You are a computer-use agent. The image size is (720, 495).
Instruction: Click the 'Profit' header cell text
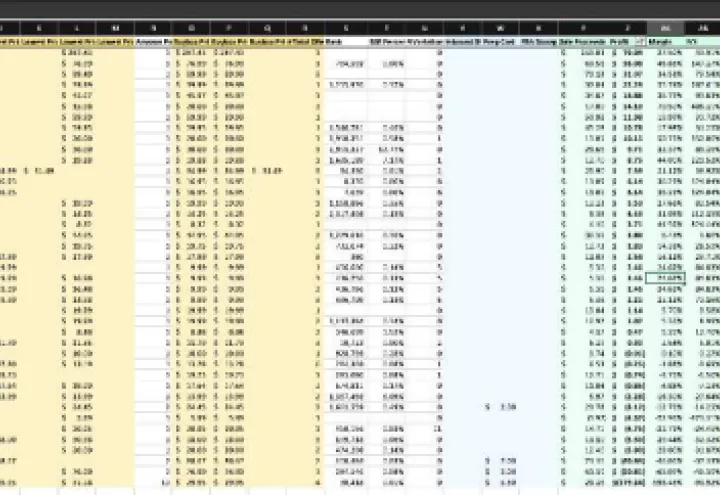619,42
